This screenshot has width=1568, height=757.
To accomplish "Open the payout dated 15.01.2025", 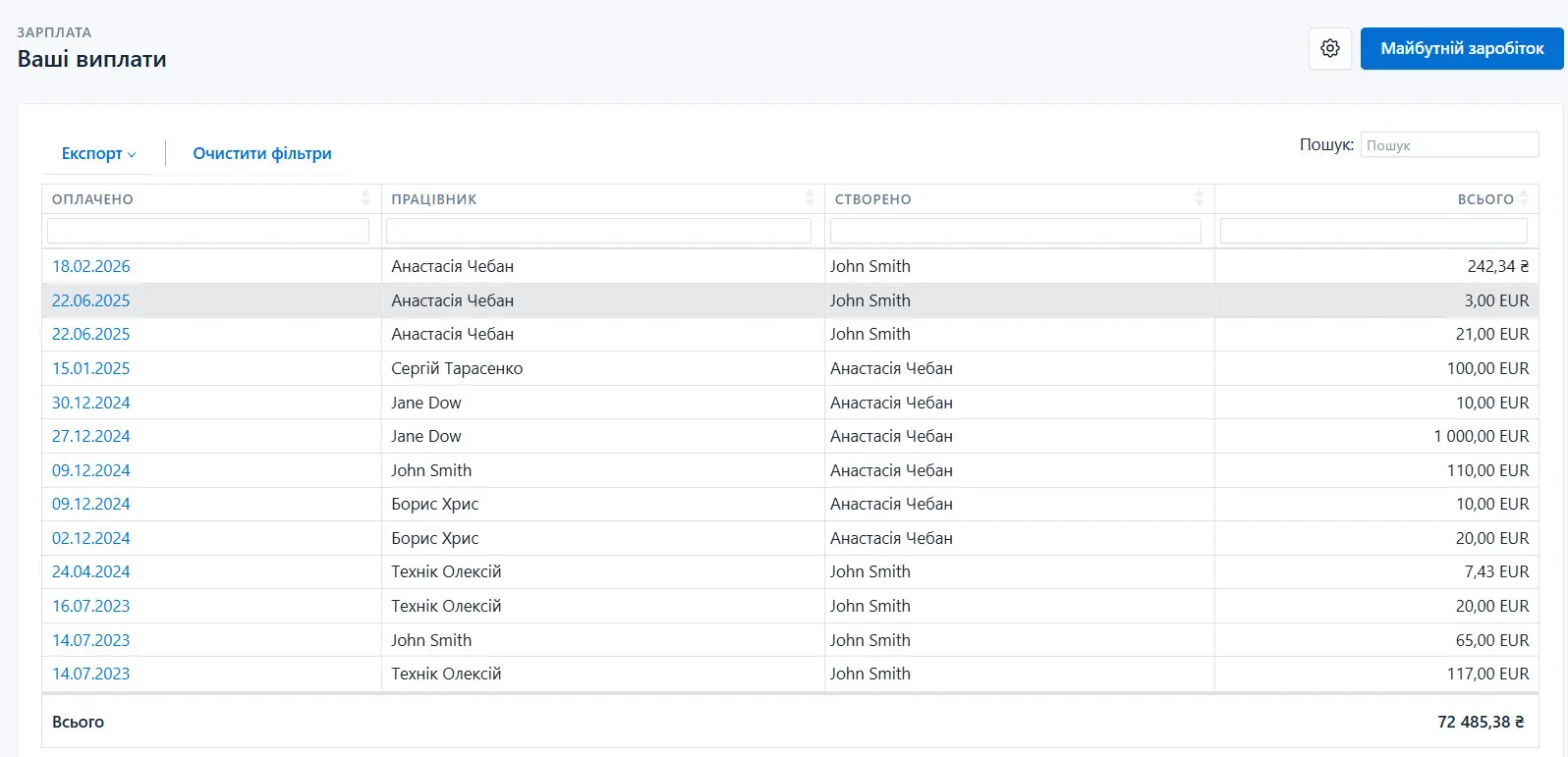I will pos(90,368).
